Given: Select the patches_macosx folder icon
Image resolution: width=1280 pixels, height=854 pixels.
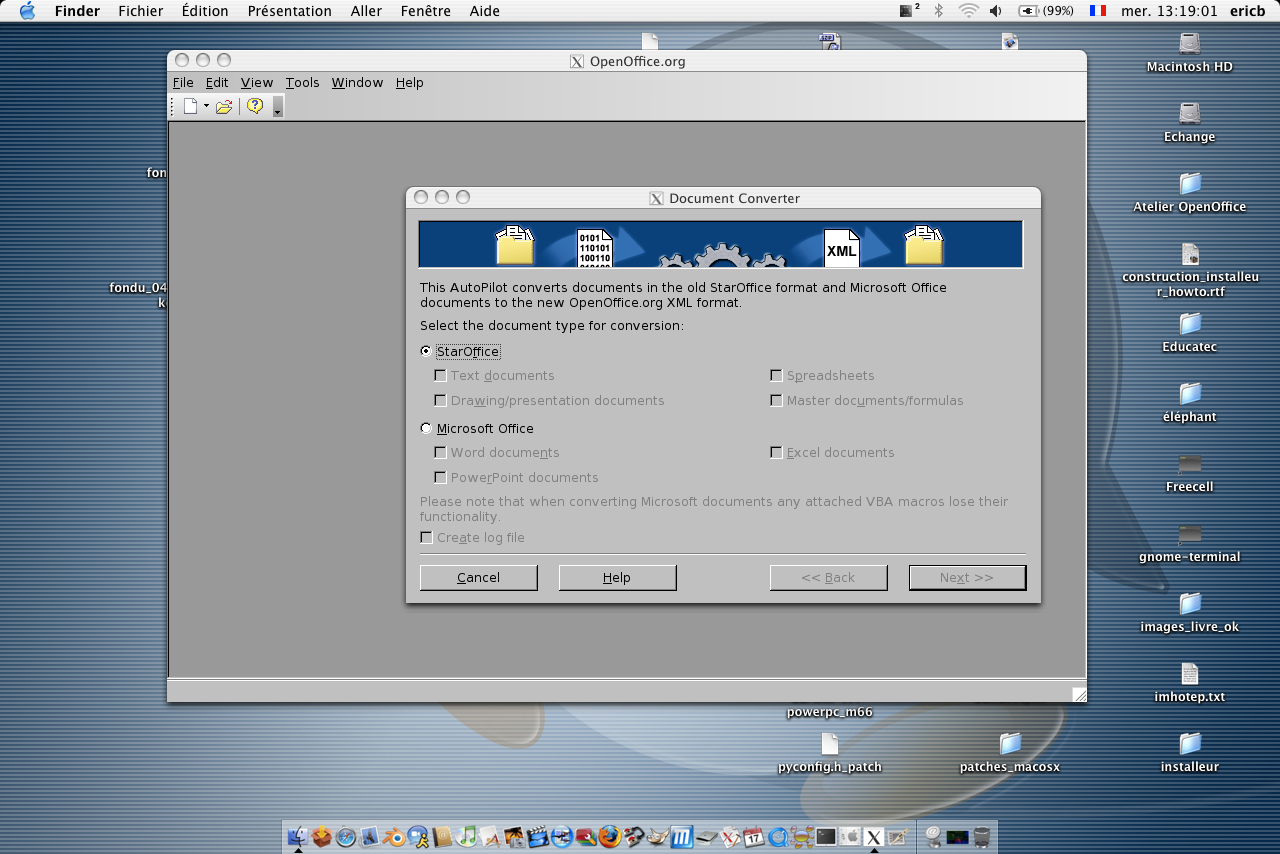Looking at the screenshot, I should coord(1010,744).
